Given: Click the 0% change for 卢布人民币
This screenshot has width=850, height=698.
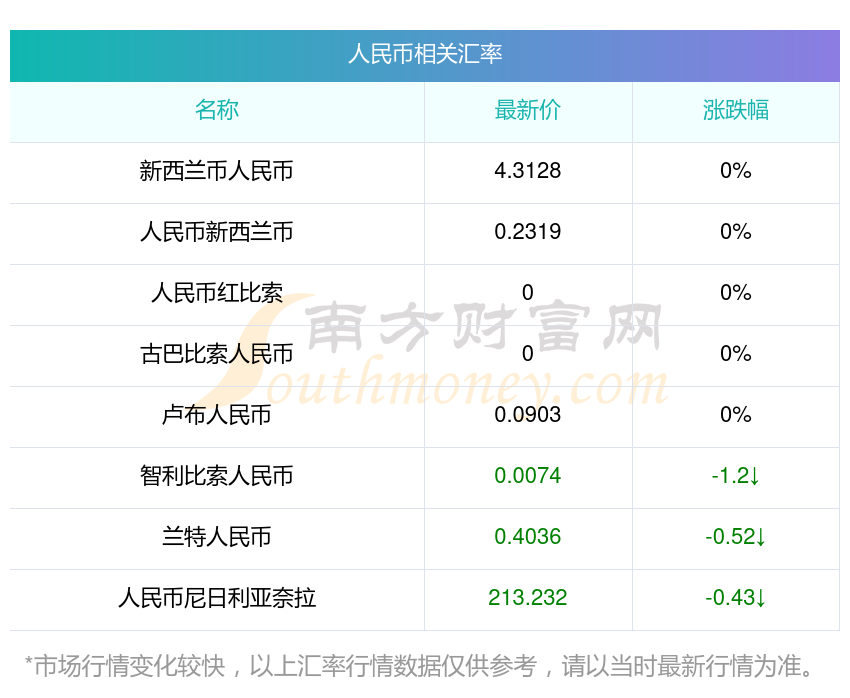Looking at the screenshot, I should point(736,415).
